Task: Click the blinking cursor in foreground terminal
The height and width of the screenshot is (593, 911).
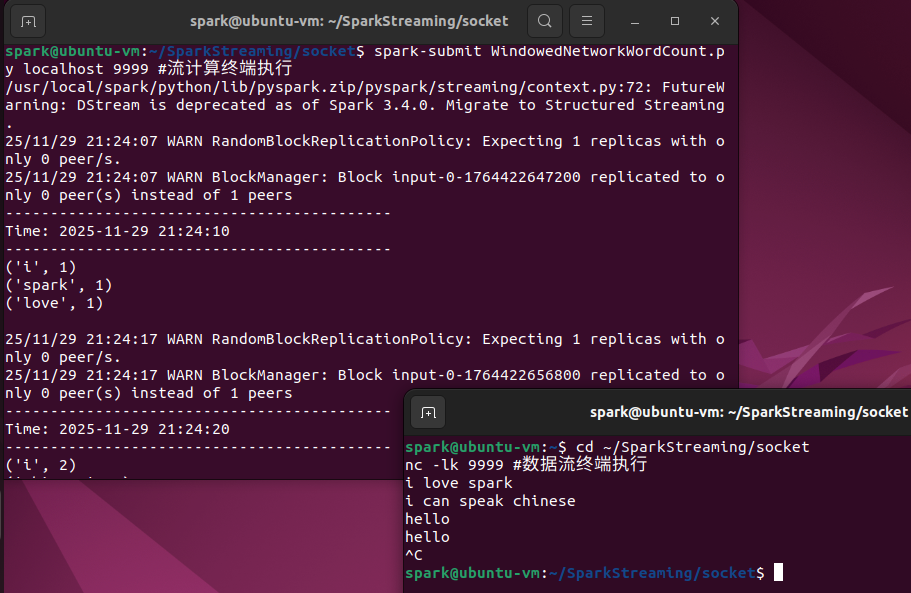Action: (x=779, y=572)
